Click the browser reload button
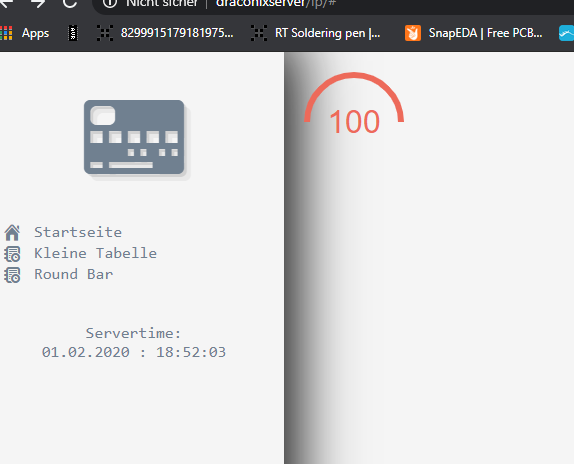Screen dimensions: 574x464 (70, 3)
